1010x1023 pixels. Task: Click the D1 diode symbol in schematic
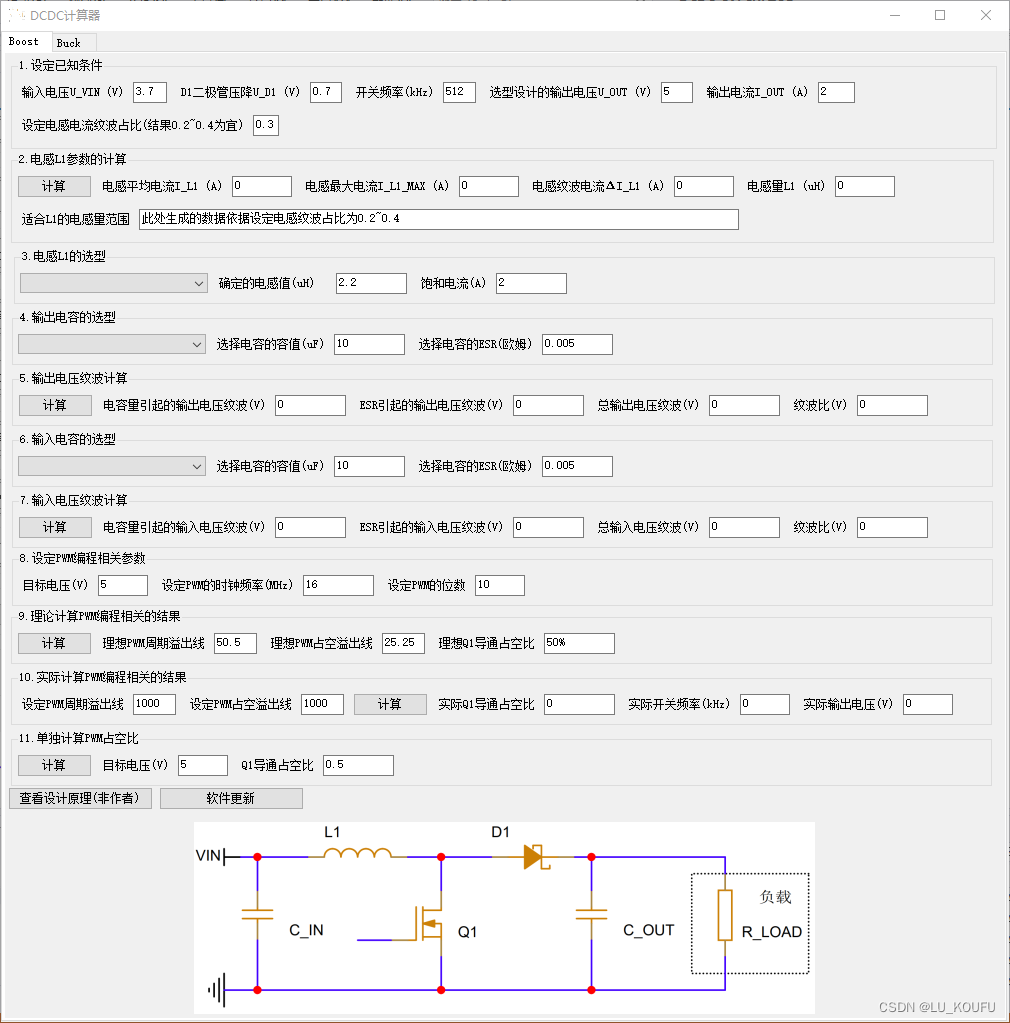(x=536, y=857)
